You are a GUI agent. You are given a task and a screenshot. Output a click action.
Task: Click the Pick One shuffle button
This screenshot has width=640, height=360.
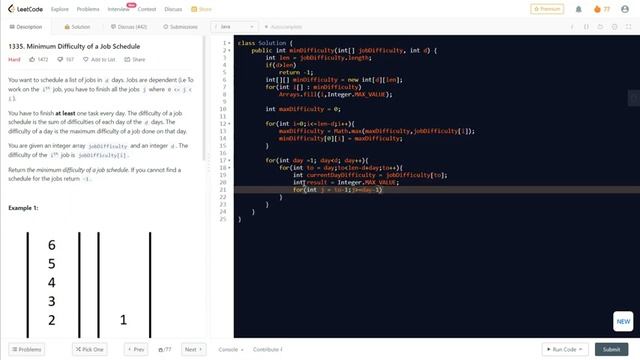click(90, 349)
